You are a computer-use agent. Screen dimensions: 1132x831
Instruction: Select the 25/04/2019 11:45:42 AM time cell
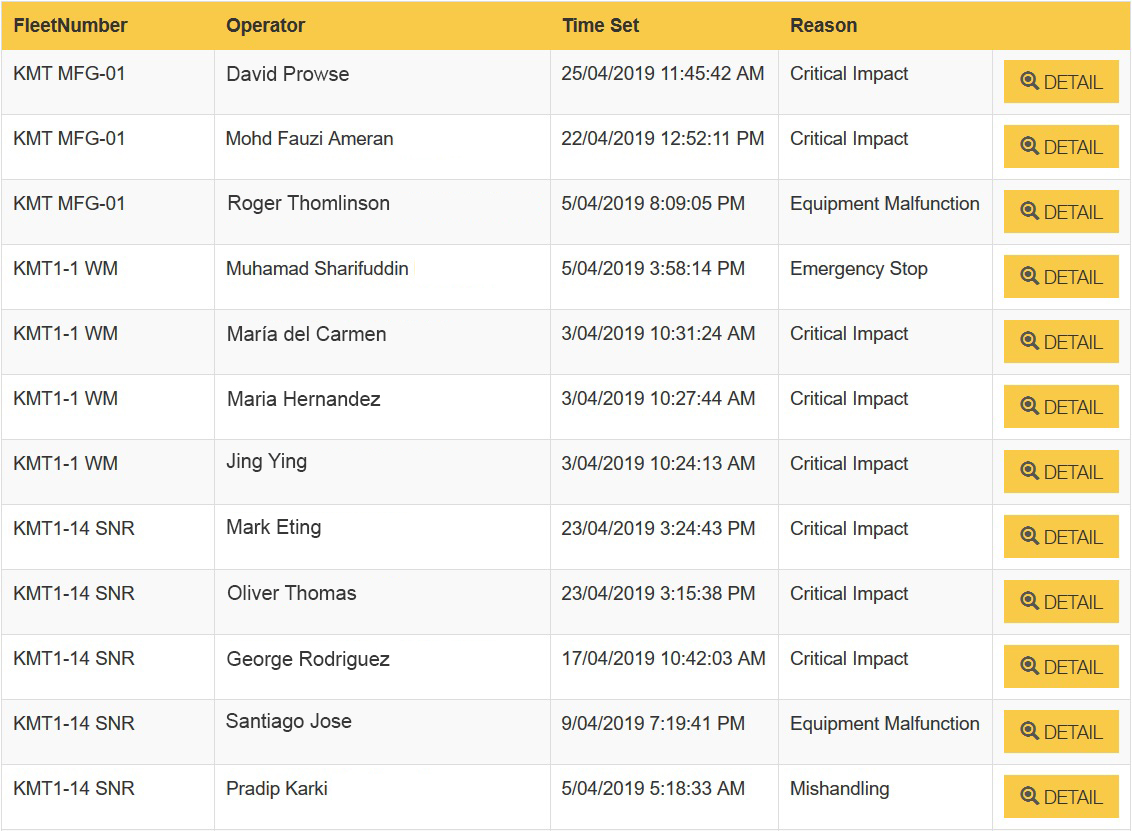[662, 74]
